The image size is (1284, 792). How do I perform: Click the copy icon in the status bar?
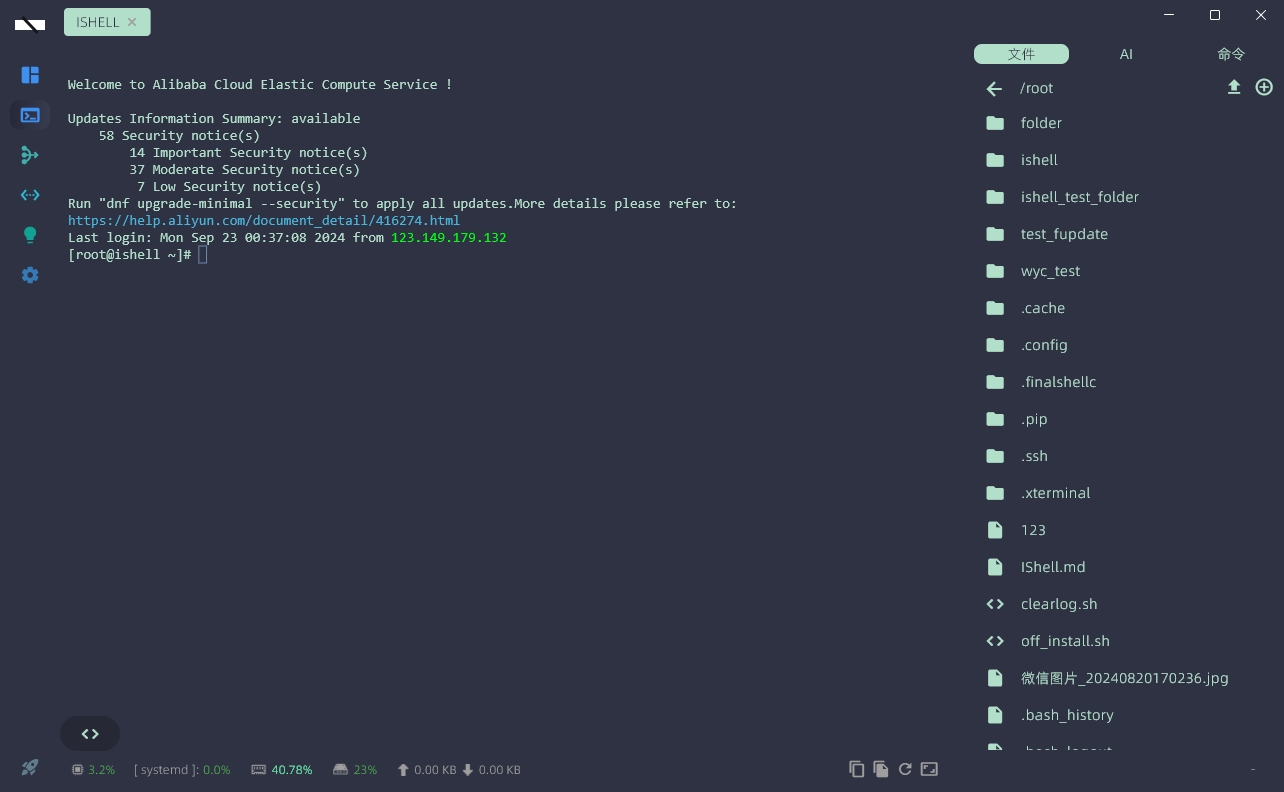(x=857, y=769)
